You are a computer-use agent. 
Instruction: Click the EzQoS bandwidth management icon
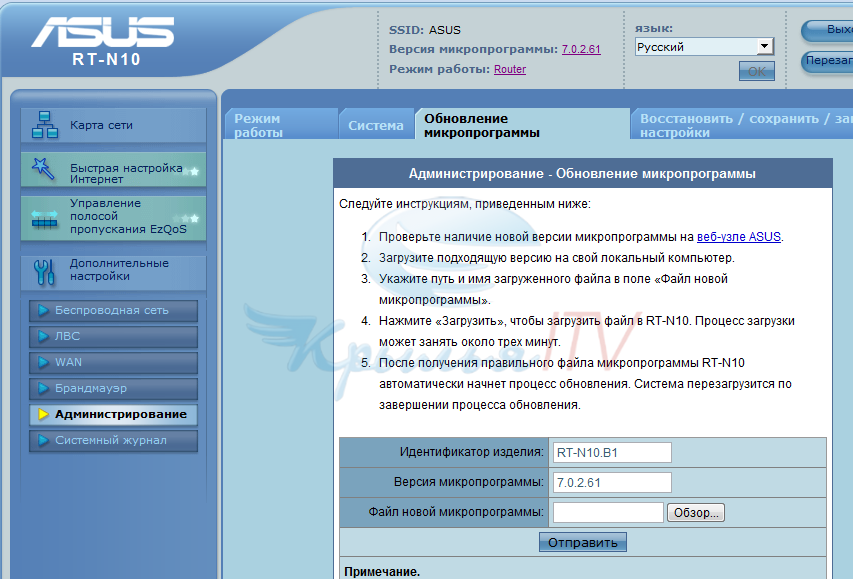point(44,218)
